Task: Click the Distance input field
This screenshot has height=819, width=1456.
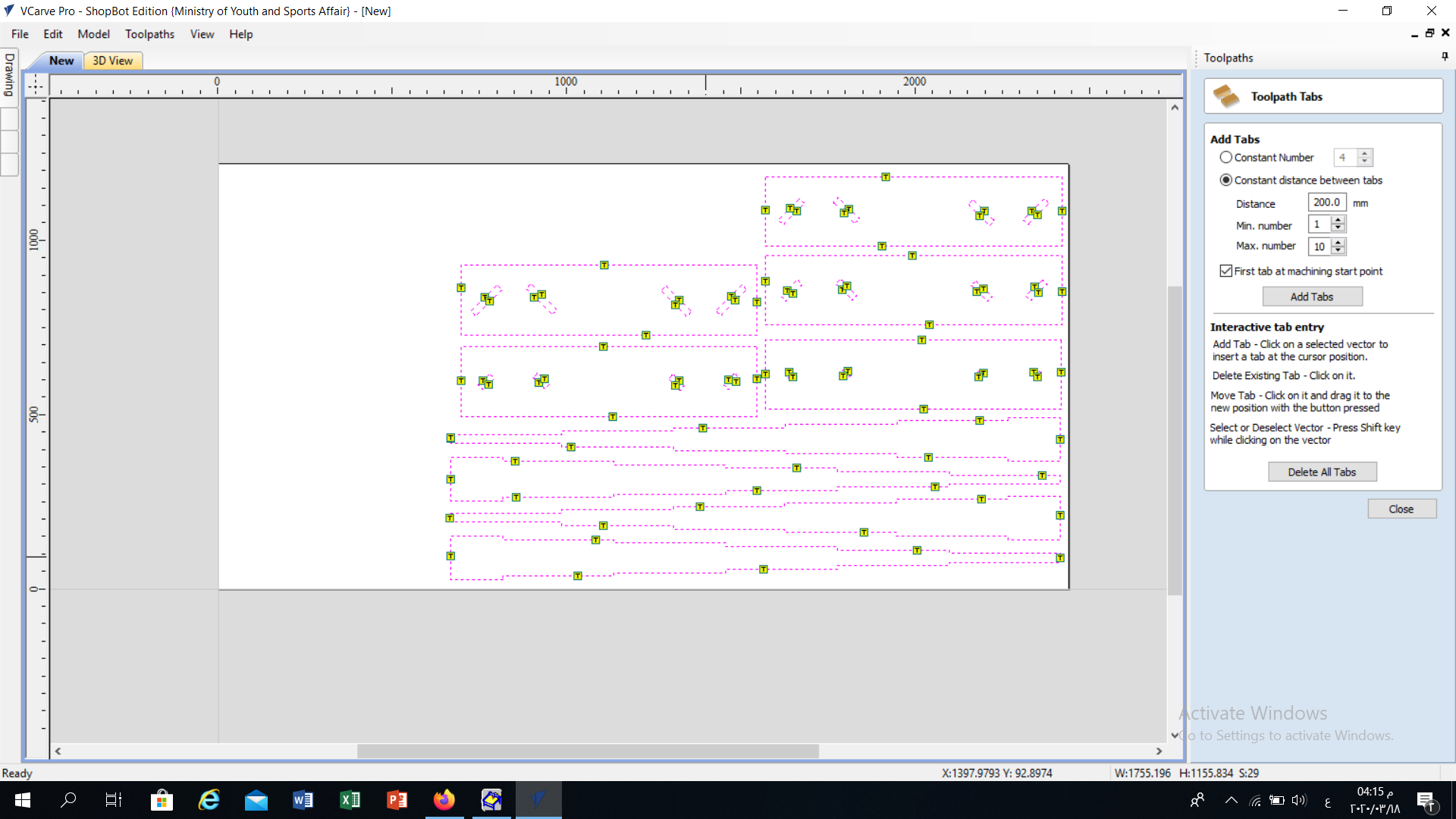Action: coord(1326,202)
